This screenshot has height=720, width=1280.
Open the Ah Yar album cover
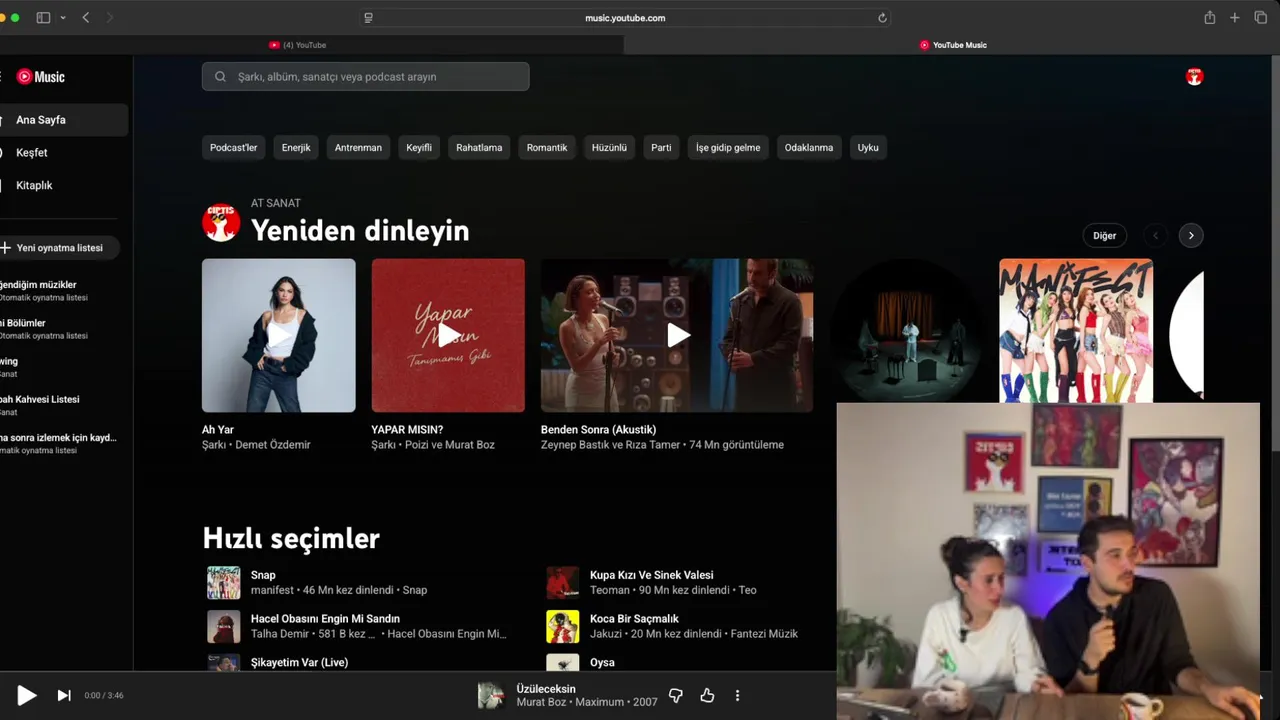coord(279,335)
